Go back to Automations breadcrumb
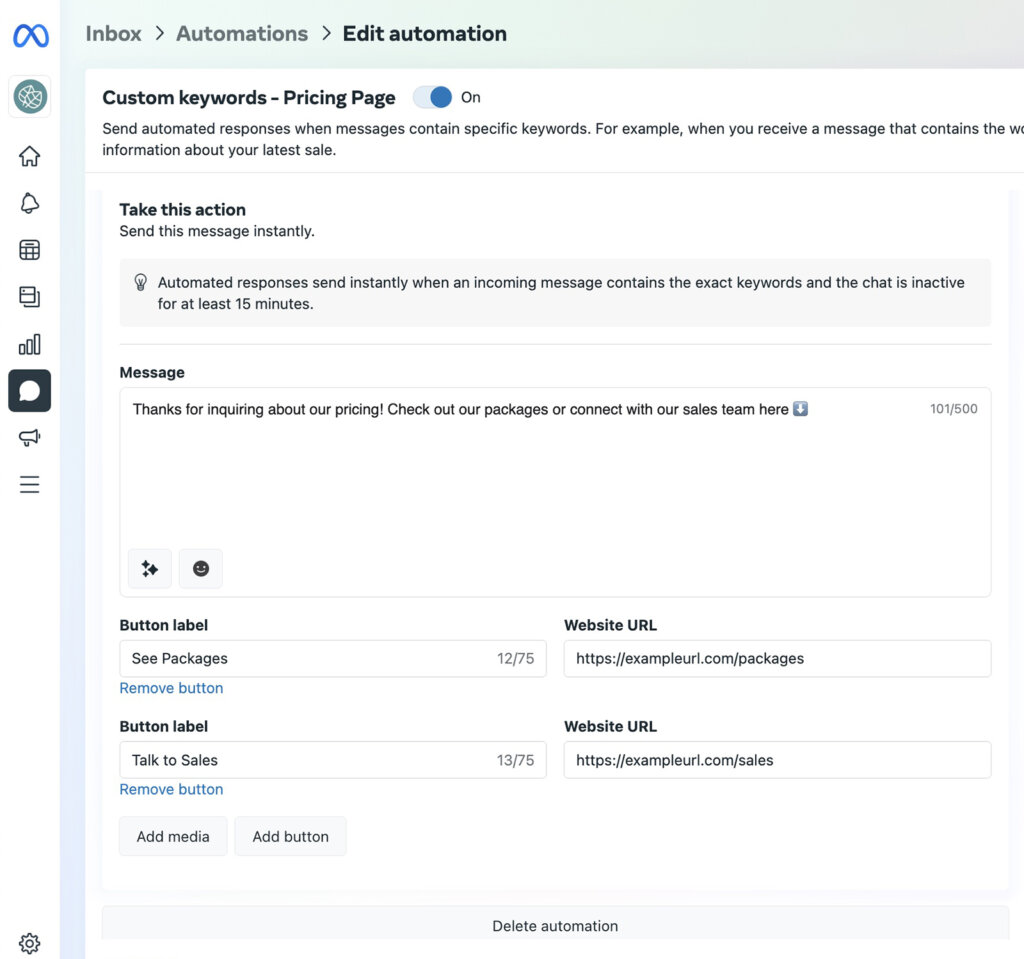Viewport: 1024px width, 959px height. [x=241, y=33]
